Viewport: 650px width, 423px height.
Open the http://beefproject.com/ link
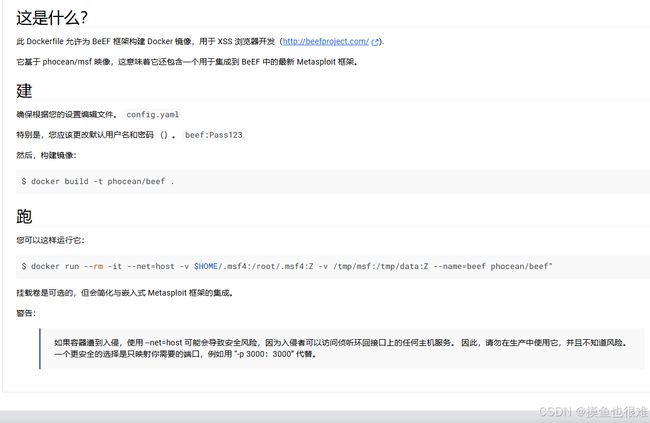click(x=325, y=41)
